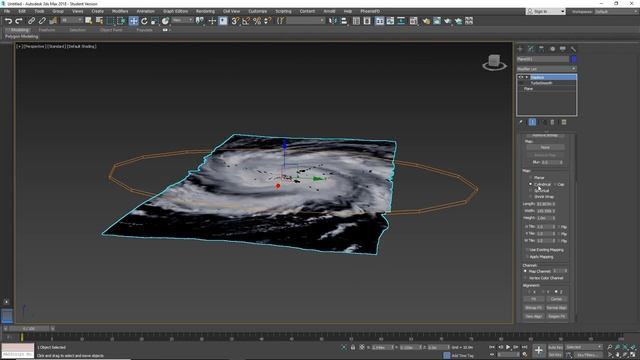
Task: Open the Workspaces Default dropdown
Action: 616,11
